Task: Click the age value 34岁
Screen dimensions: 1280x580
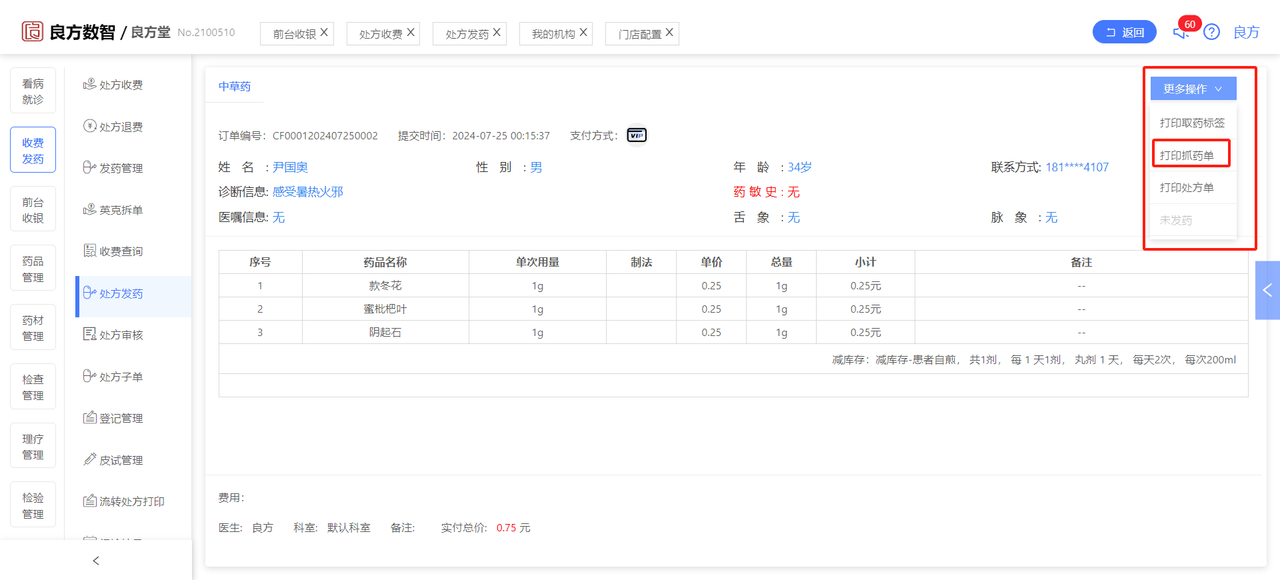Action: point(800,167)
